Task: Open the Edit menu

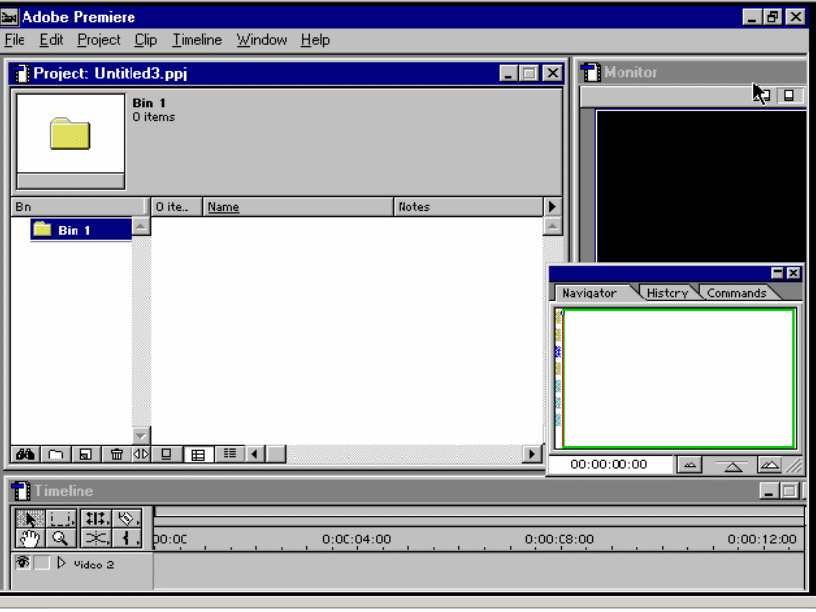Action: pyautogui.click(x=51, y=40)
